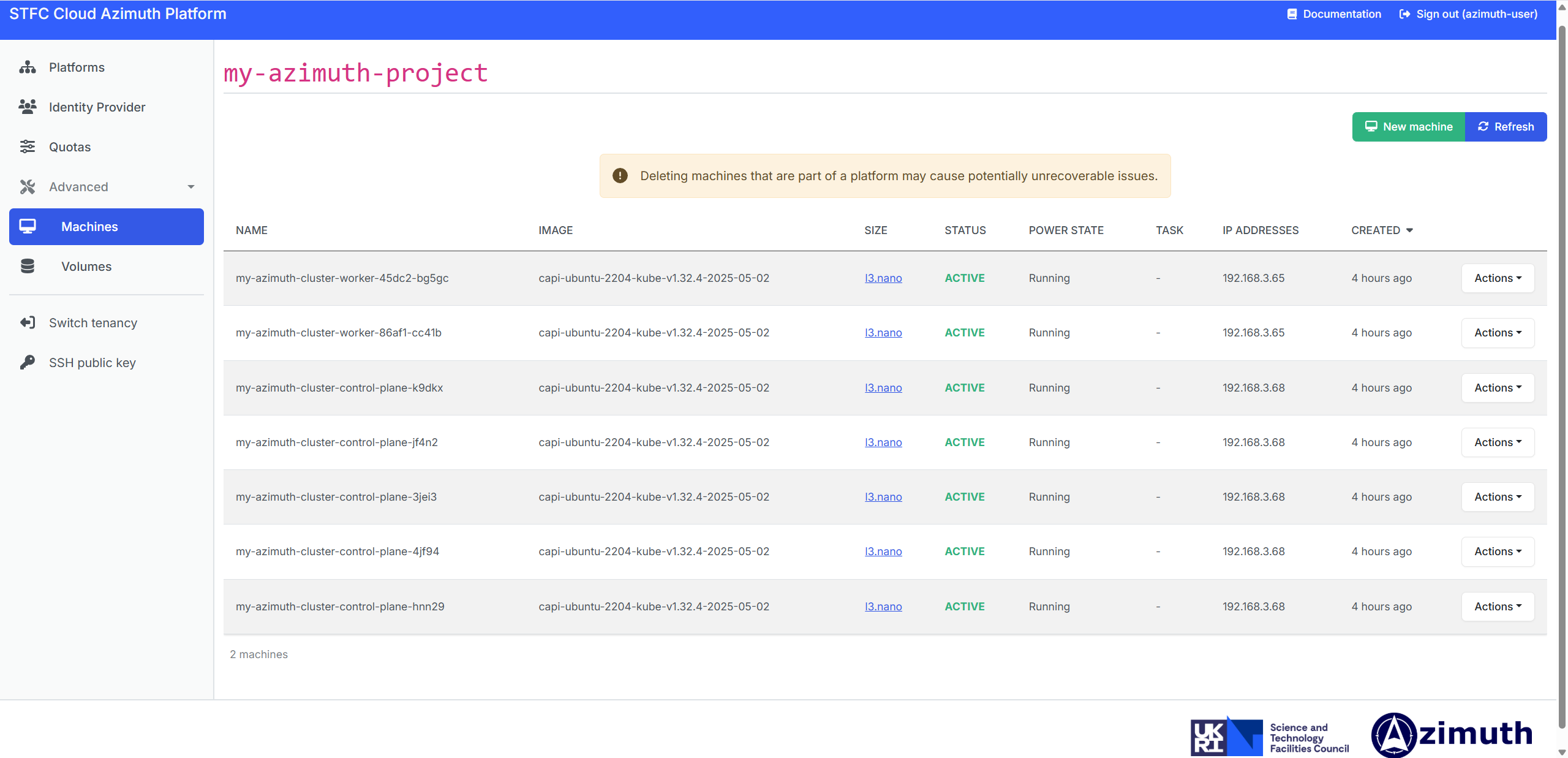Image resolution: width=1568 pixels, height=758 pixels.
Task: Click the SSH public key icon
Action: click(x=28, y=363)
